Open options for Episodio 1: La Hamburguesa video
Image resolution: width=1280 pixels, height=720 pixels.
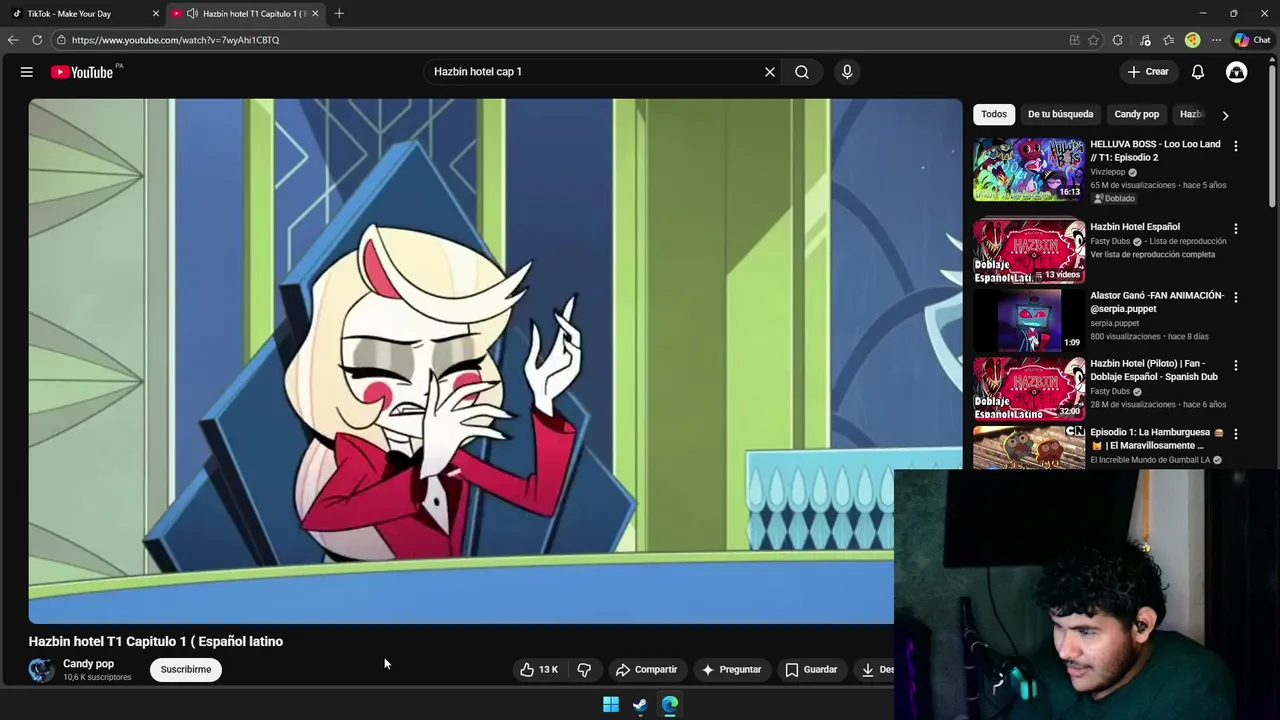pos(1236,434)
